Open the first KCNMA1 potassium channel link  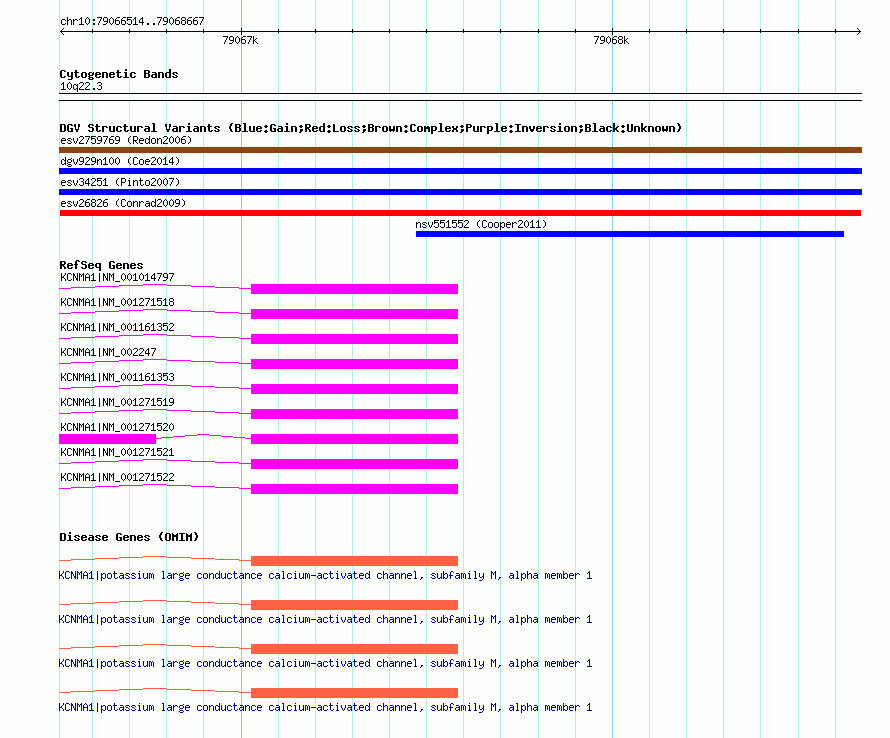[325, 576]
